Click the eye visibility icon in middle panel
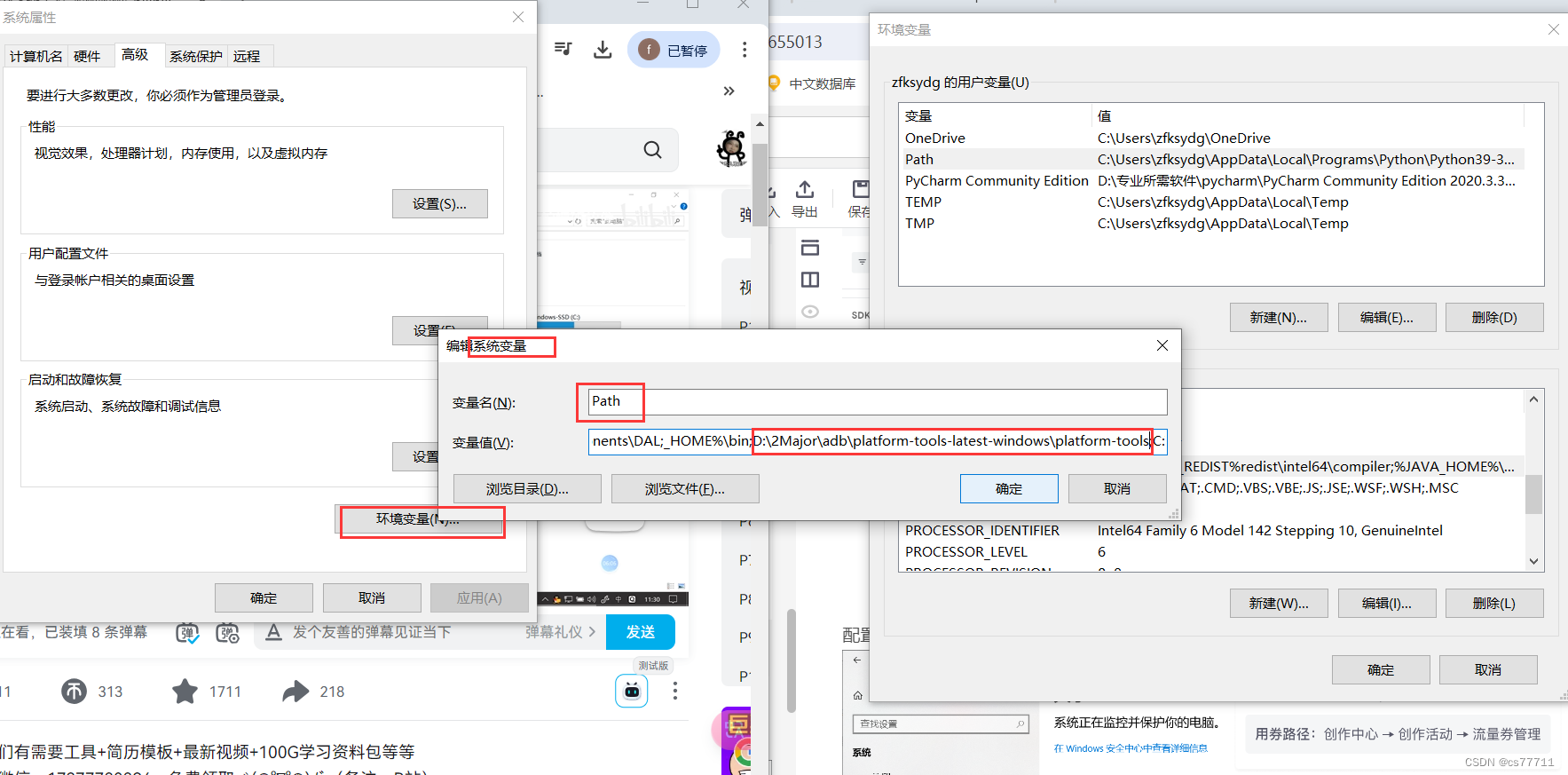This screenshot has height=775, width=1568. 809,312
